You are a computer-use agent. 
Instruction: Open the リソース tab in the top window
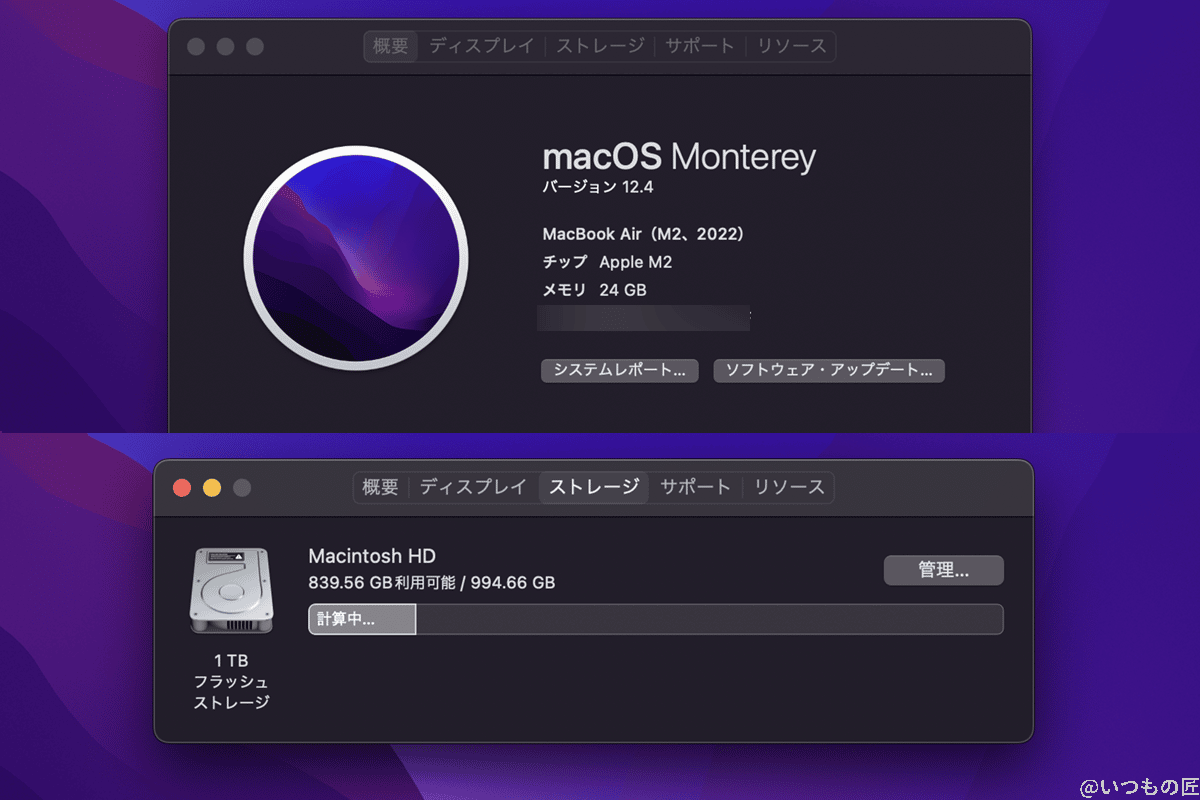790,46
